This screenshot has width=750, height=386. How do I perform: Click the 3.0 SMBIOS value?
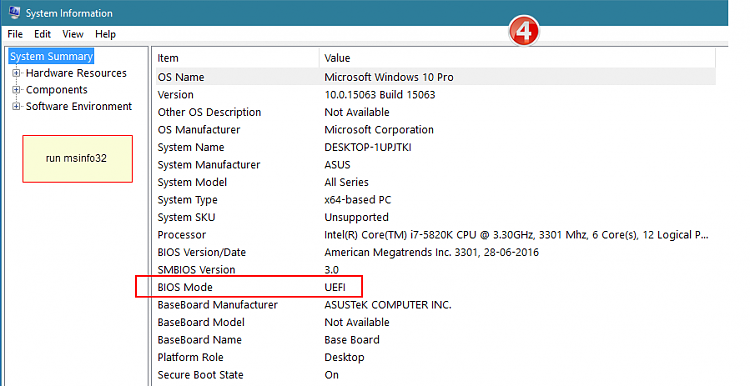331,270
